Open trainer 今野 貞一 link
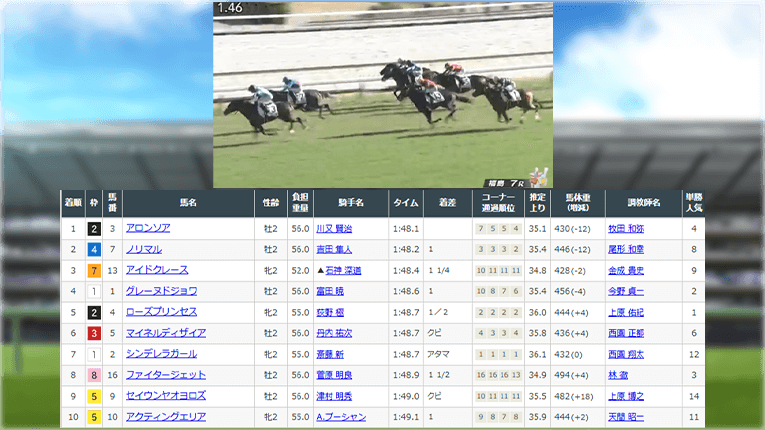Screen dimensions: 765x430 pos(626,291)
